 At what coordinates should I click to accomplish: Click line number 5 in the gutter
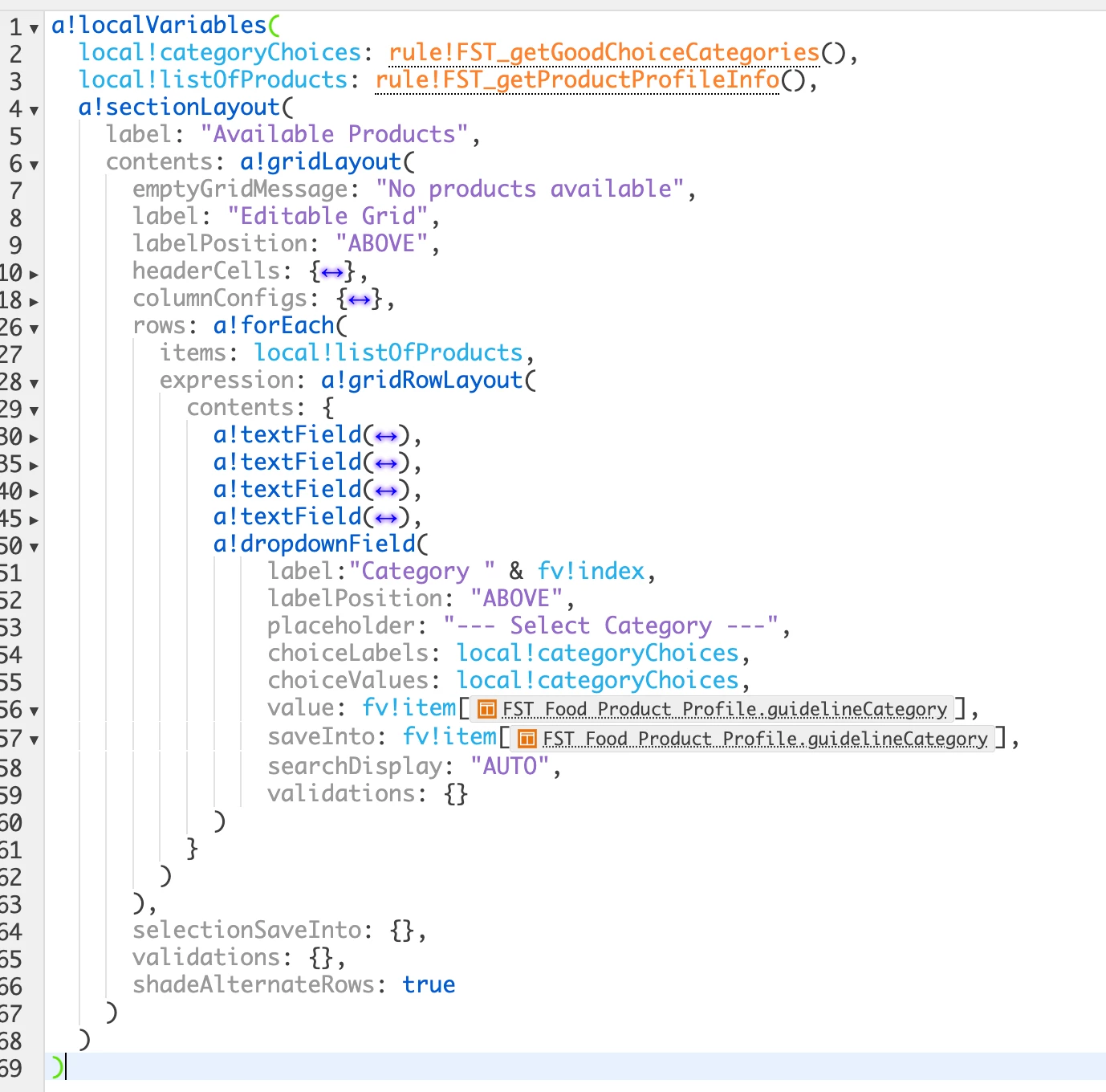click(15, 136)
